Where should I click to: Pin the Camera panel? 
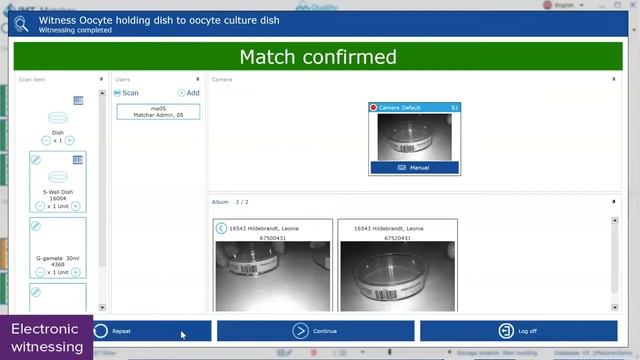point(613,79)
